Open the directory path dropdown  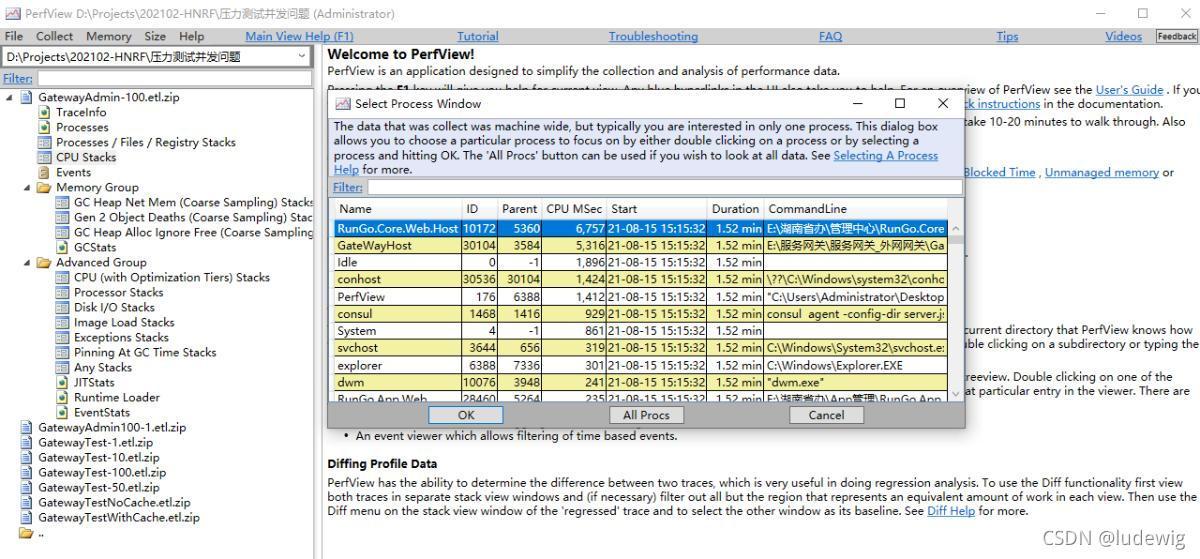[302, 57]
